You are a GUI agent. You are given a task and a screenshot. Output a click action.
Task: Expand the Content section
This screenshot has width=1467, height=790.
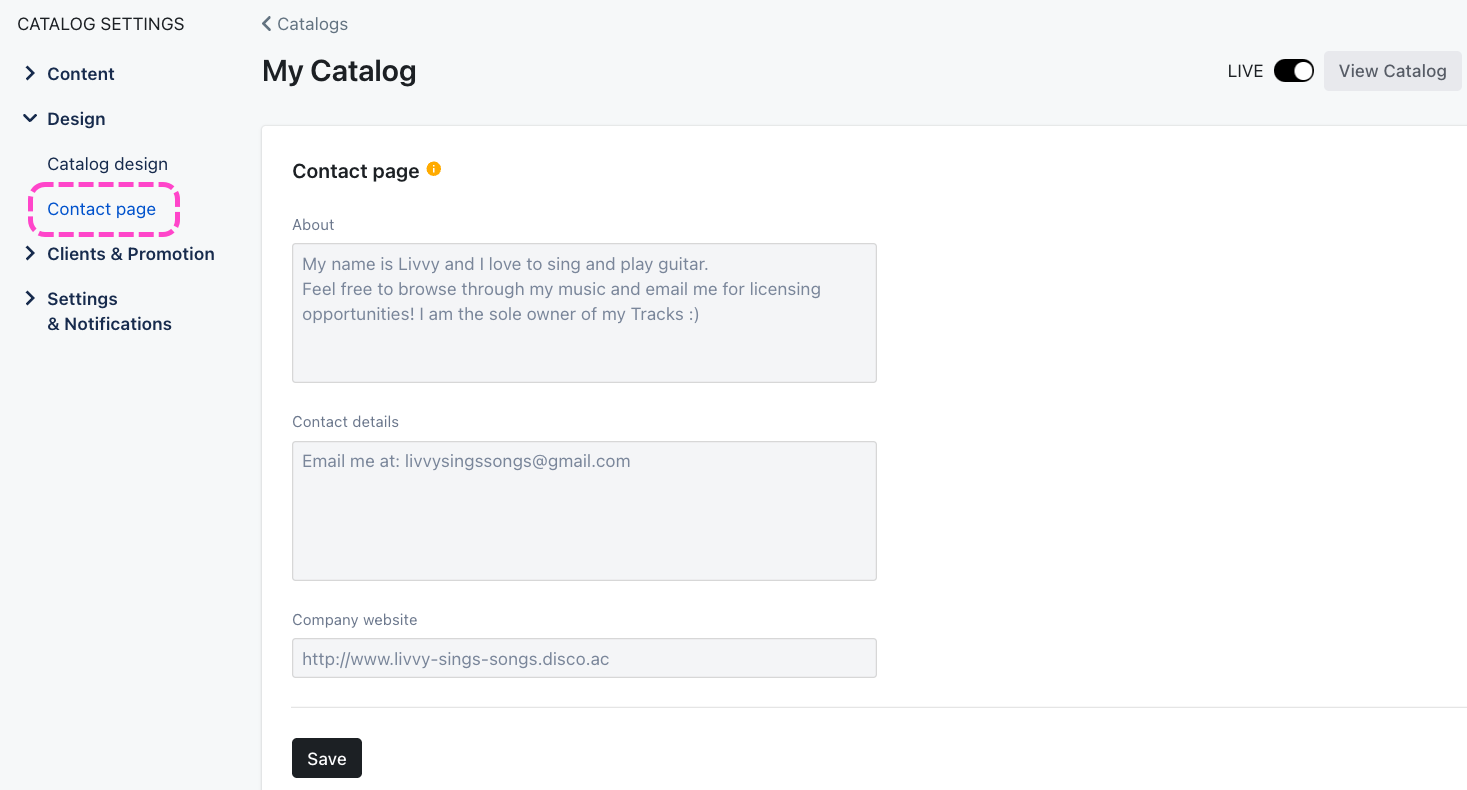tap(30, 73)
